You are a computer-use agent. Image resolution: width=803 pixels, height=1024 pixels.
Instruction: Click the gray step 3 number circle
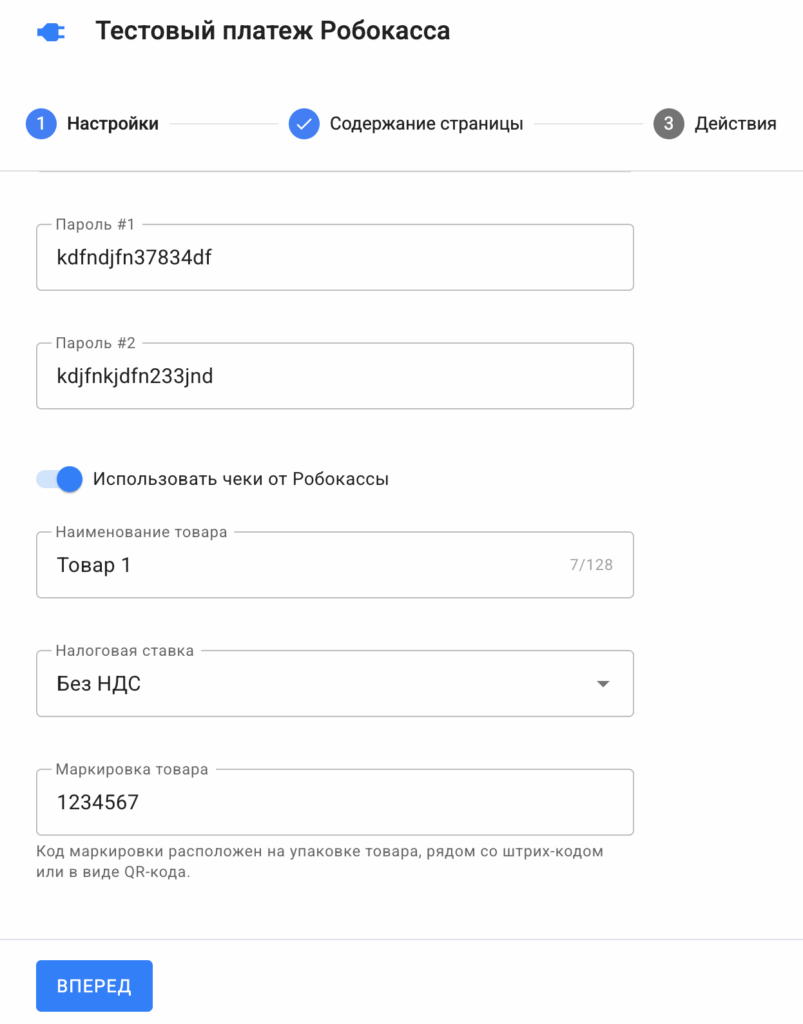pyautogui.click(x=669, y=124)
